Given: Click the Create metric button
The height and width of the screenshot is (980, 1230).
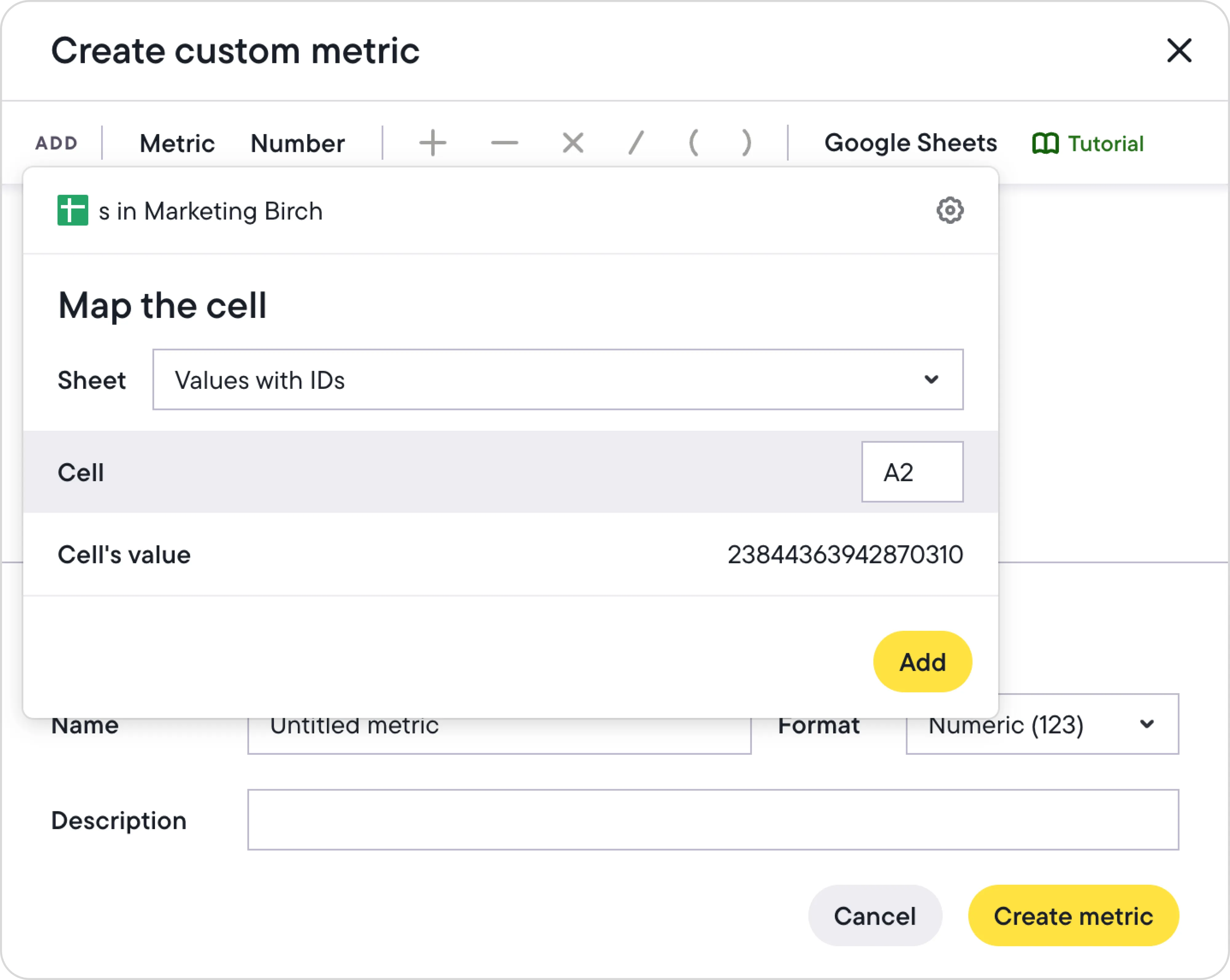Looking at the screenshot, I should [x=1073, y=915].
